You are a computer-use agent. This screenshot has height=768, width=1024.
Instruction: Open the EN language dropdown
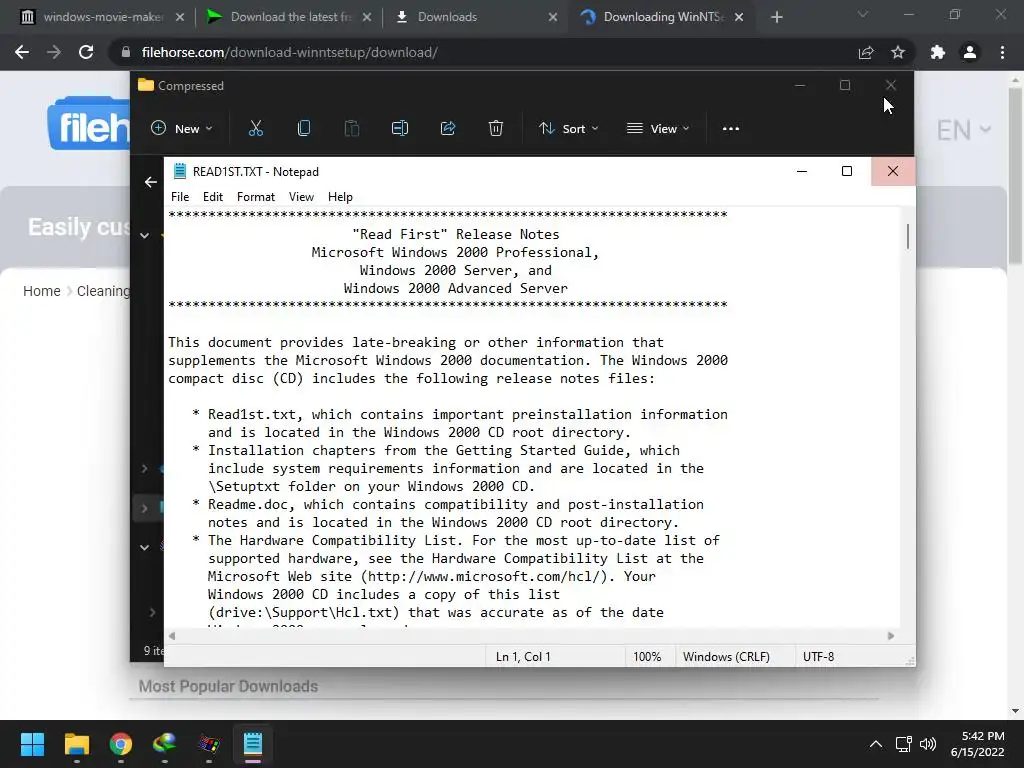click(964, 130)
